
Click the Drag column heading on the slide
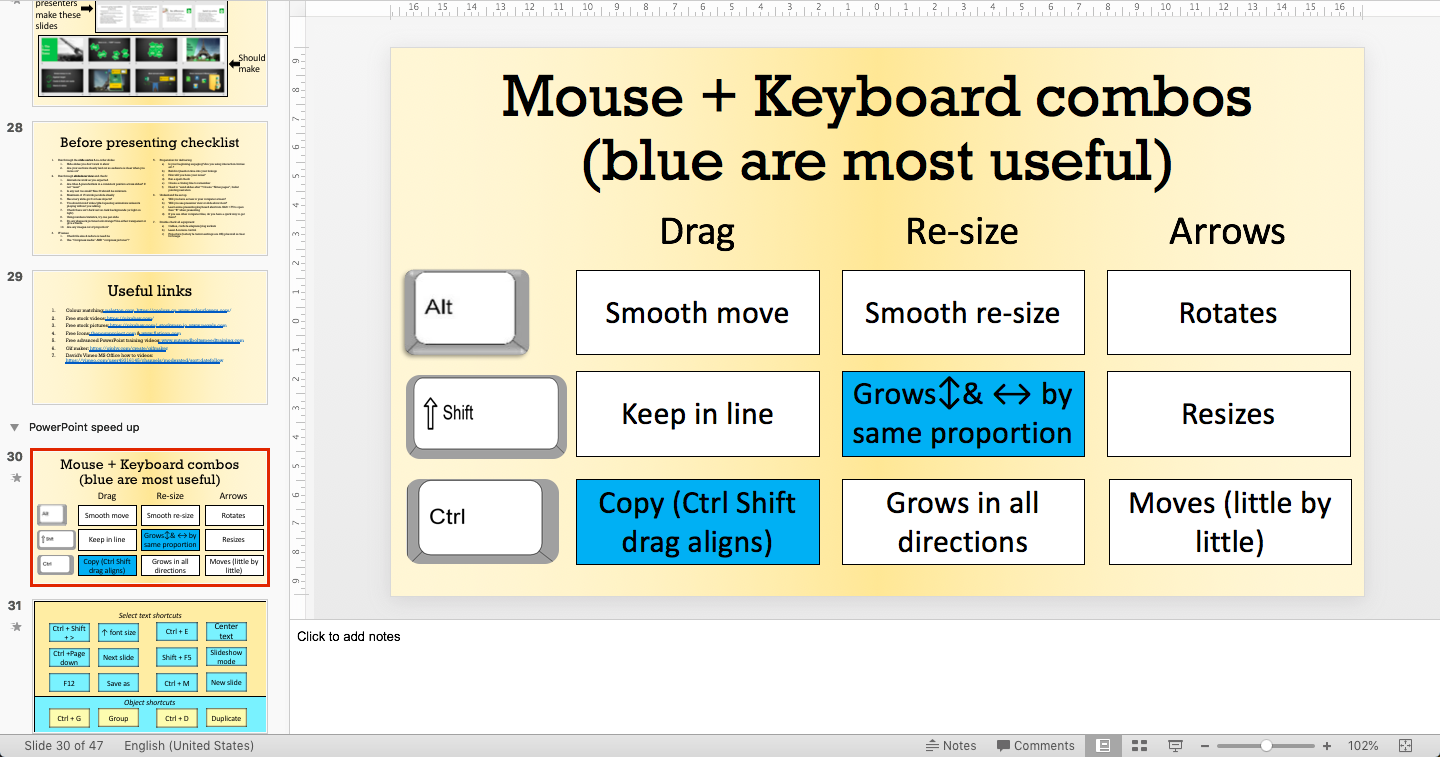tap(697, 232)
